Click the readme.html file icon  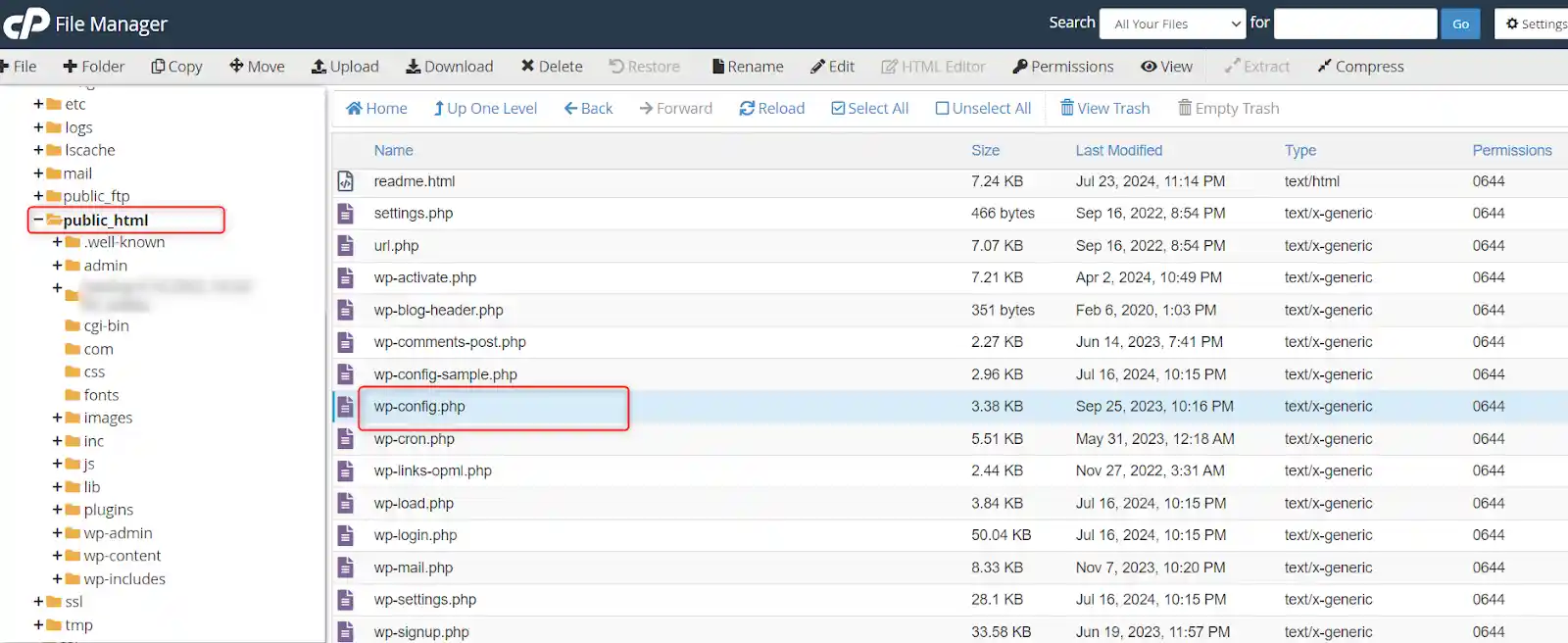click(x=345, y=181)
